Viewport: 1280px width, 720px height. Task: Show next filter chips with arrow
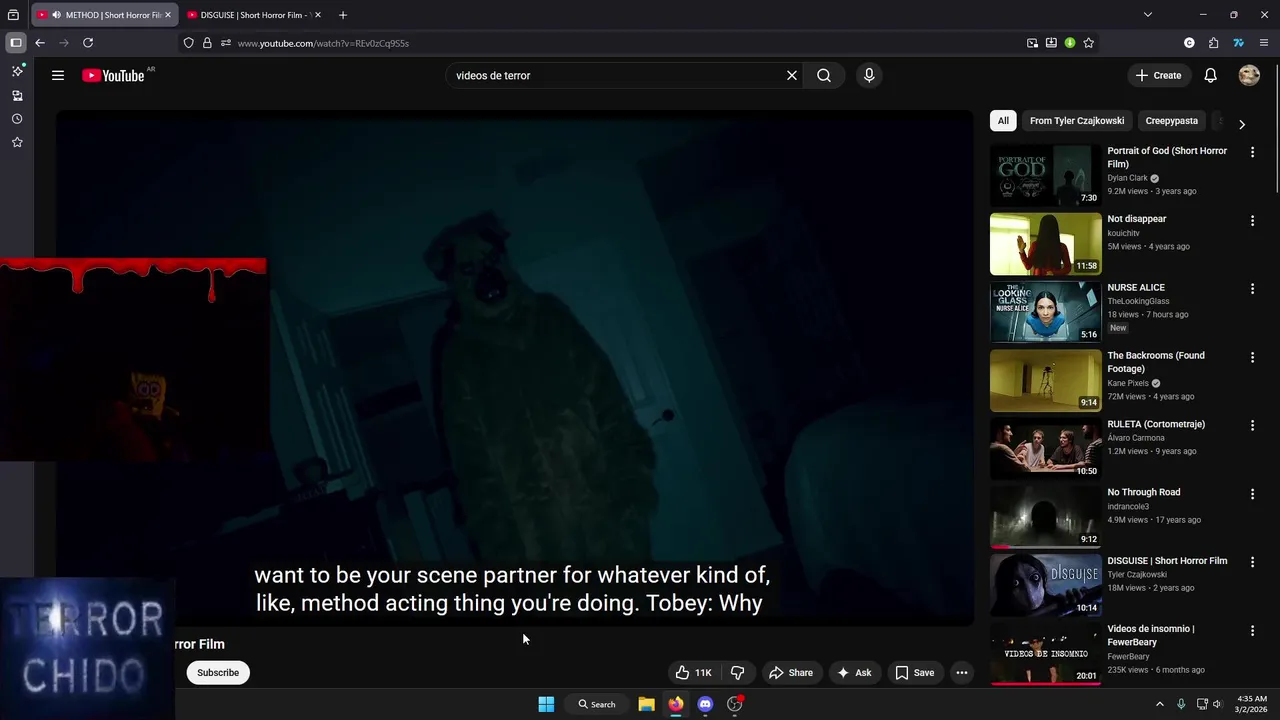pyautogui.click(x=1242, y=124)
